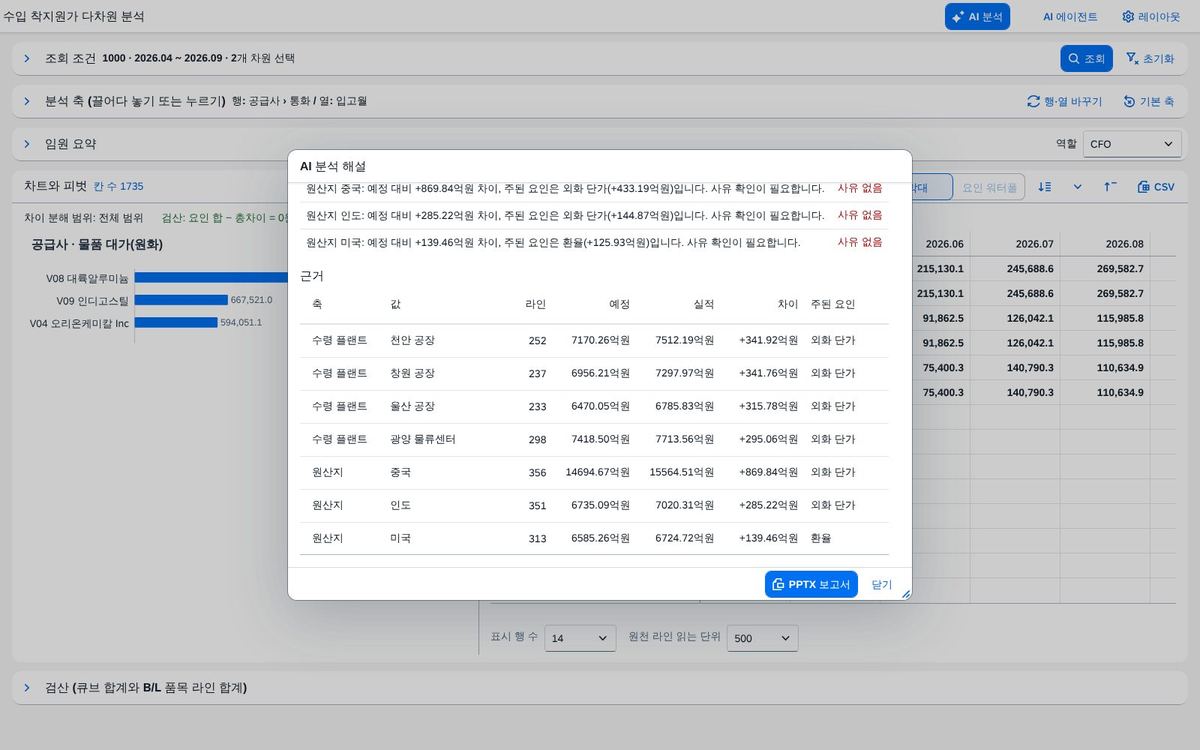Expand the 임원 요약 section
The image size is (1200, 750).
[27, 144]
